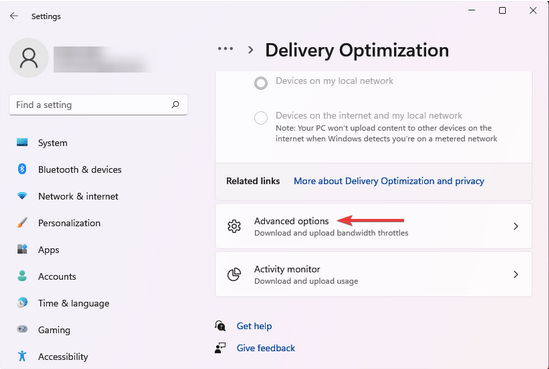Click the Activity monitor pie chart icon

234,274
